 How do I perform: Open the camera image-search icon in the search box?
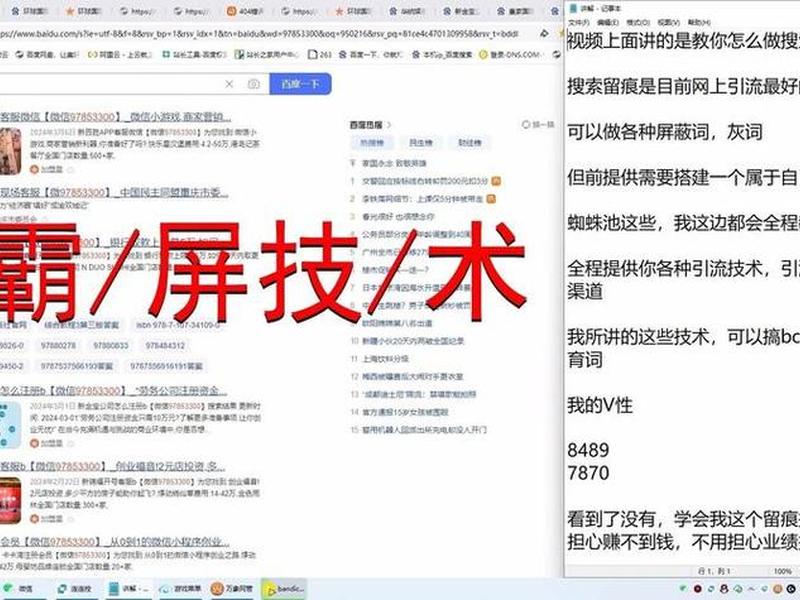[x=254, y=84]
